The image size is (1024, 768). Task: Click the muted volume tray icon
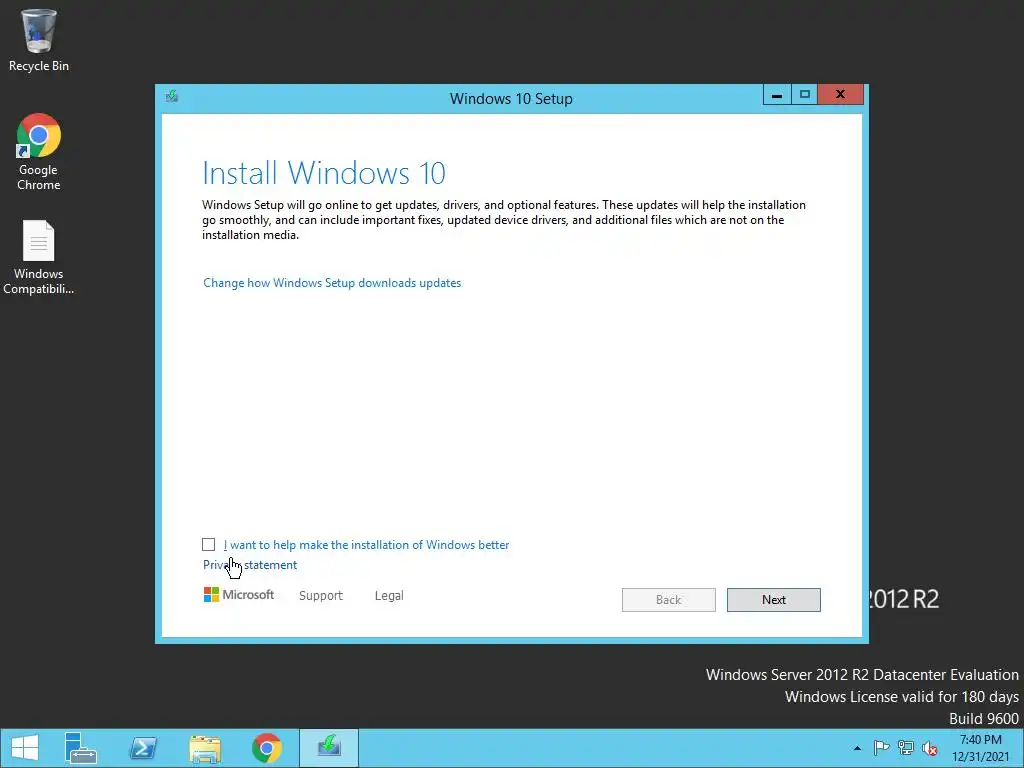point(929,748)
